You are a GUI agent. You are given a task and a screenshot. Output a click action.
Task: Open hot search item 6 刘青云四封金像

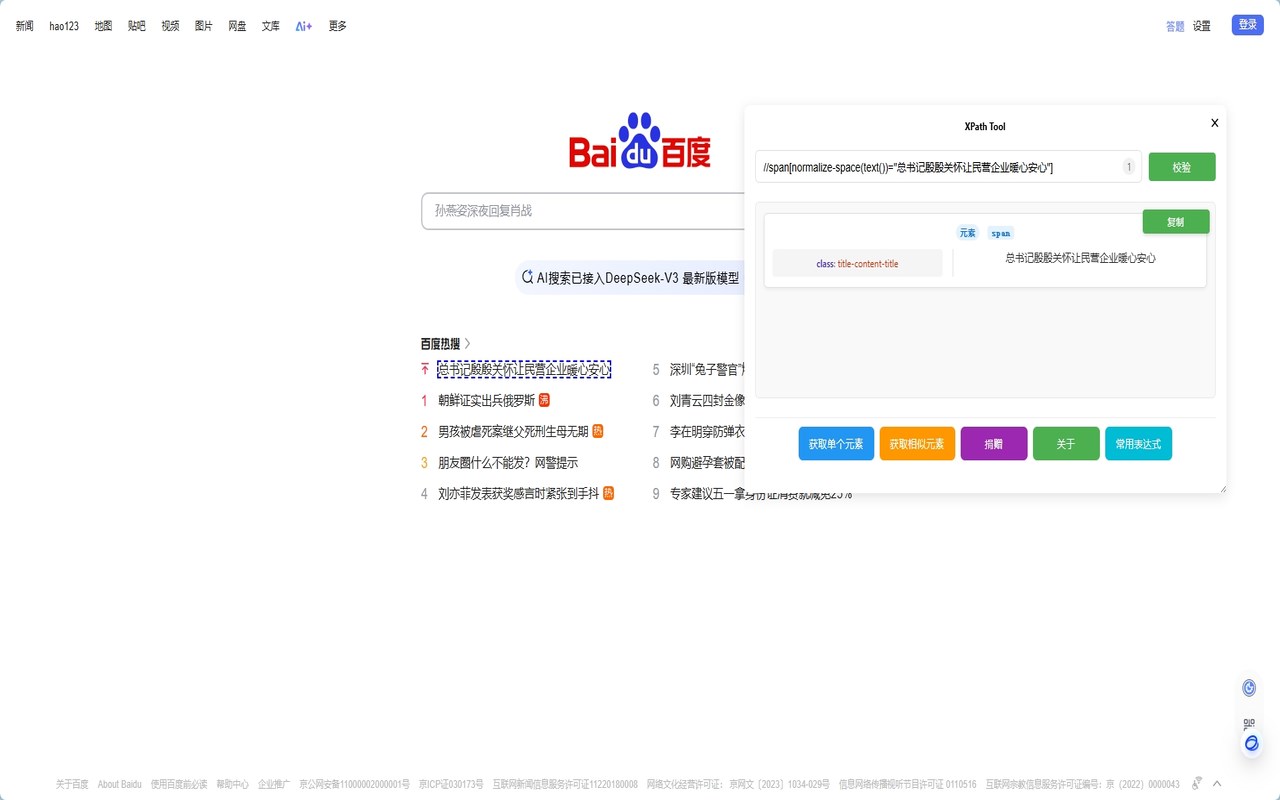coord(707,400)
